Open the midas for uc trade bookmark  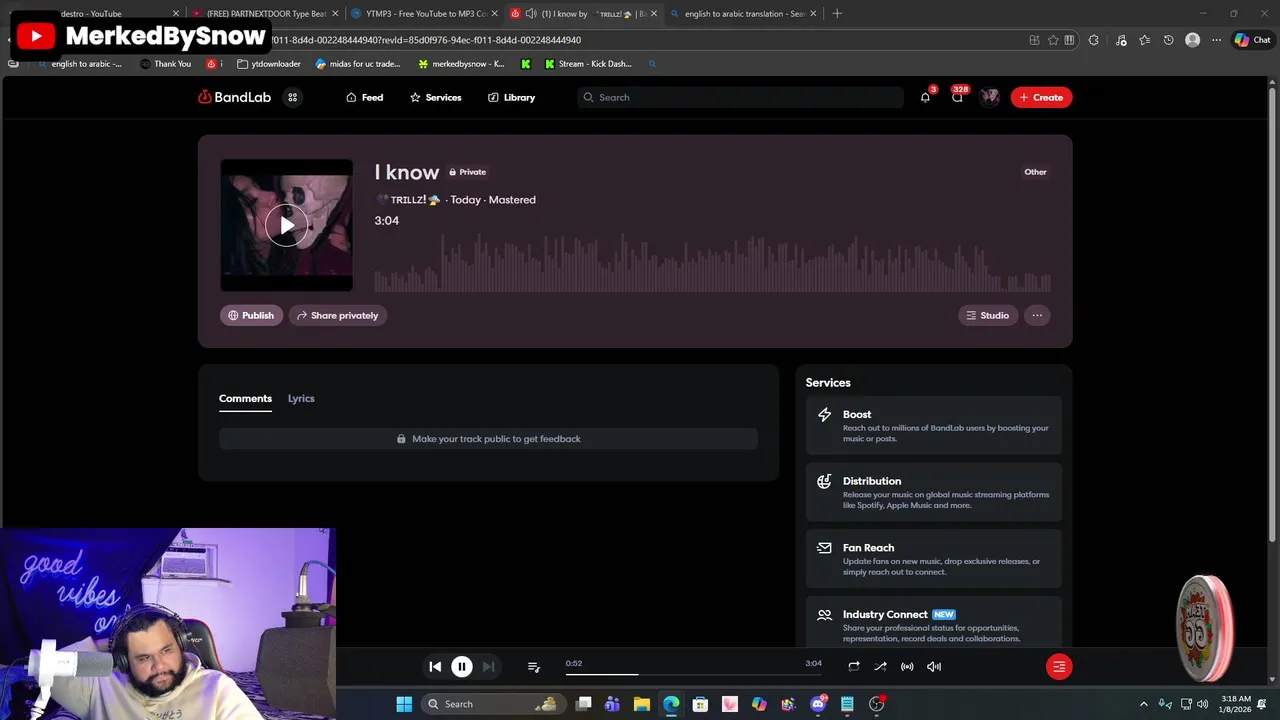(x=358, y=64)
